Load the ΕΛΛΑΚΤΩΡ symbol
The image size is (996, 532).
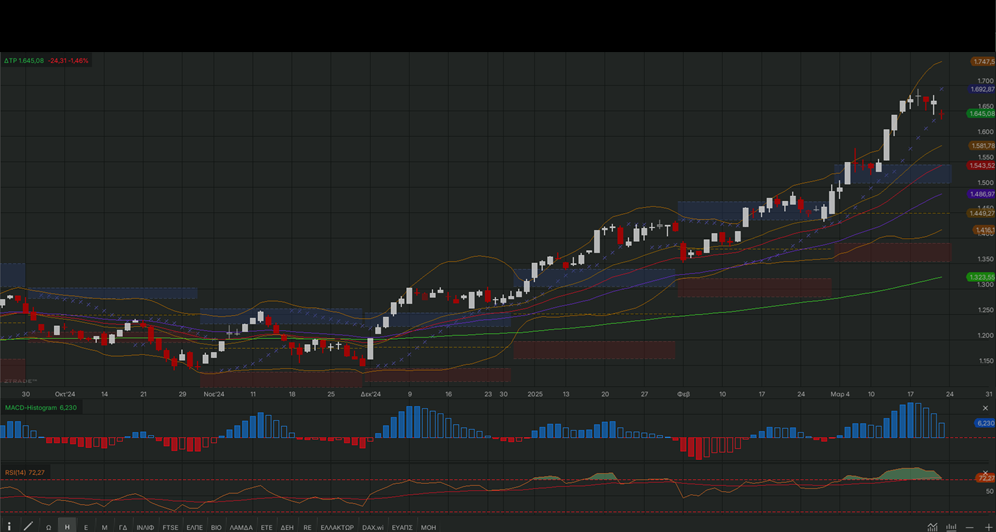[337, 527]
